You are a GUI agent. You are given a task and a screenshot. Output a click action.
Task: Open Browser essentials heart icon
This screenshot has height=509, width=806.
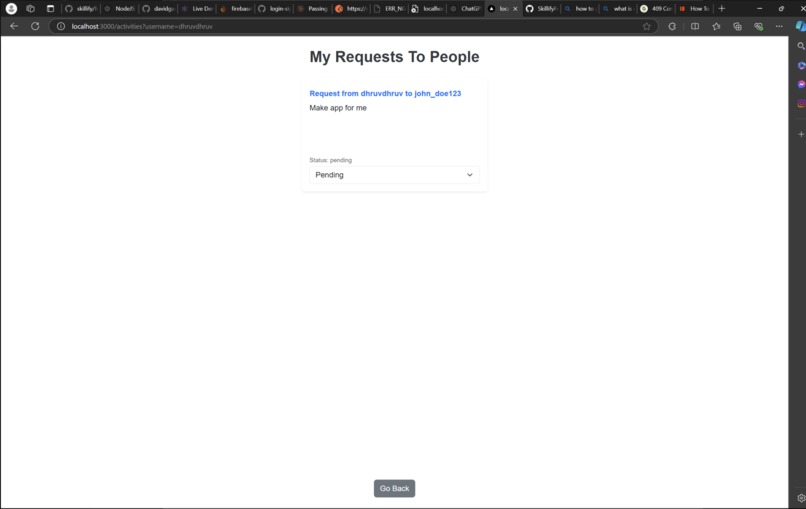pyautogui.click(x=758, y=26)
